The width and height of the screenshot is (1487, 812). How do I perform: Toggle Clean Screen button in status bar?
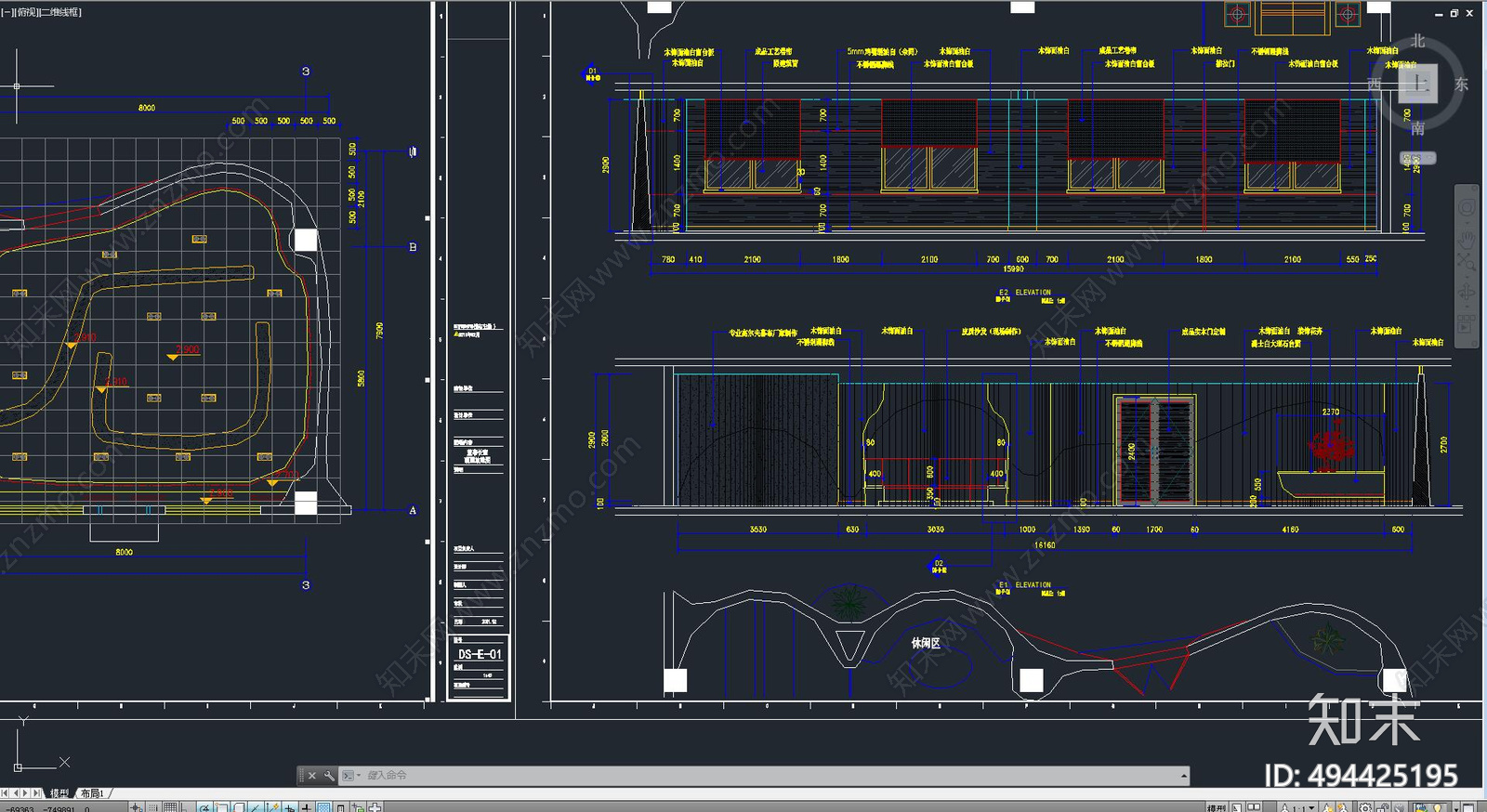[x=1468, y=807]
